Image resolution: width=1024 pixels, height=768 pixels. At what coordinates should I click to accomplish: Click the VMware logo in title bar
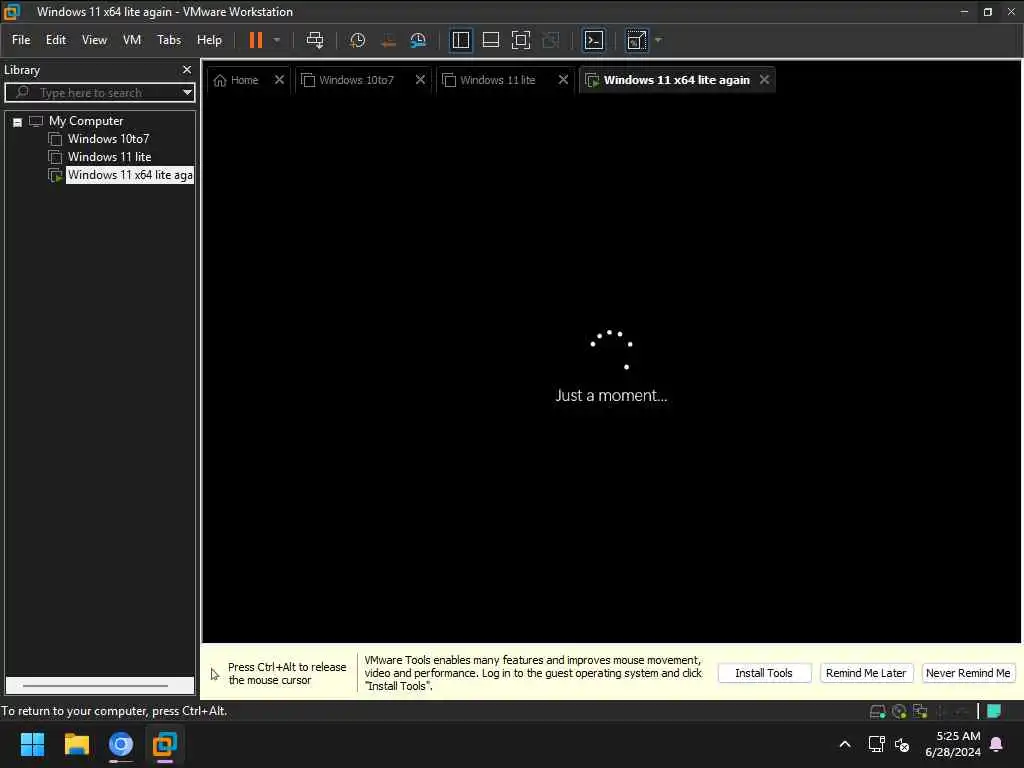pos(12,12)
